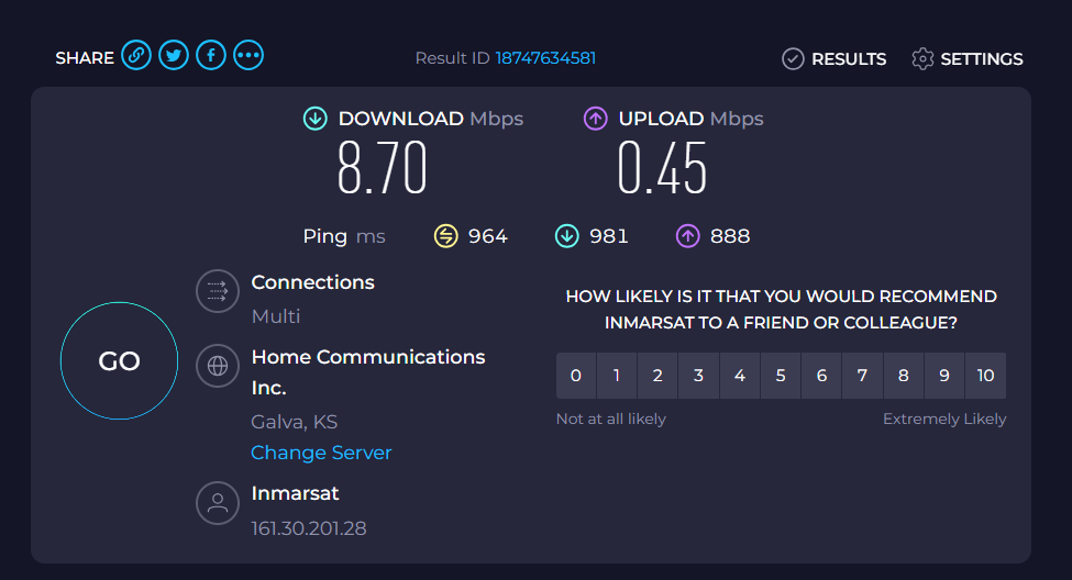Open the RESULTS menu item
Viewport: 1072px width, 580px height.
point(848,59)
